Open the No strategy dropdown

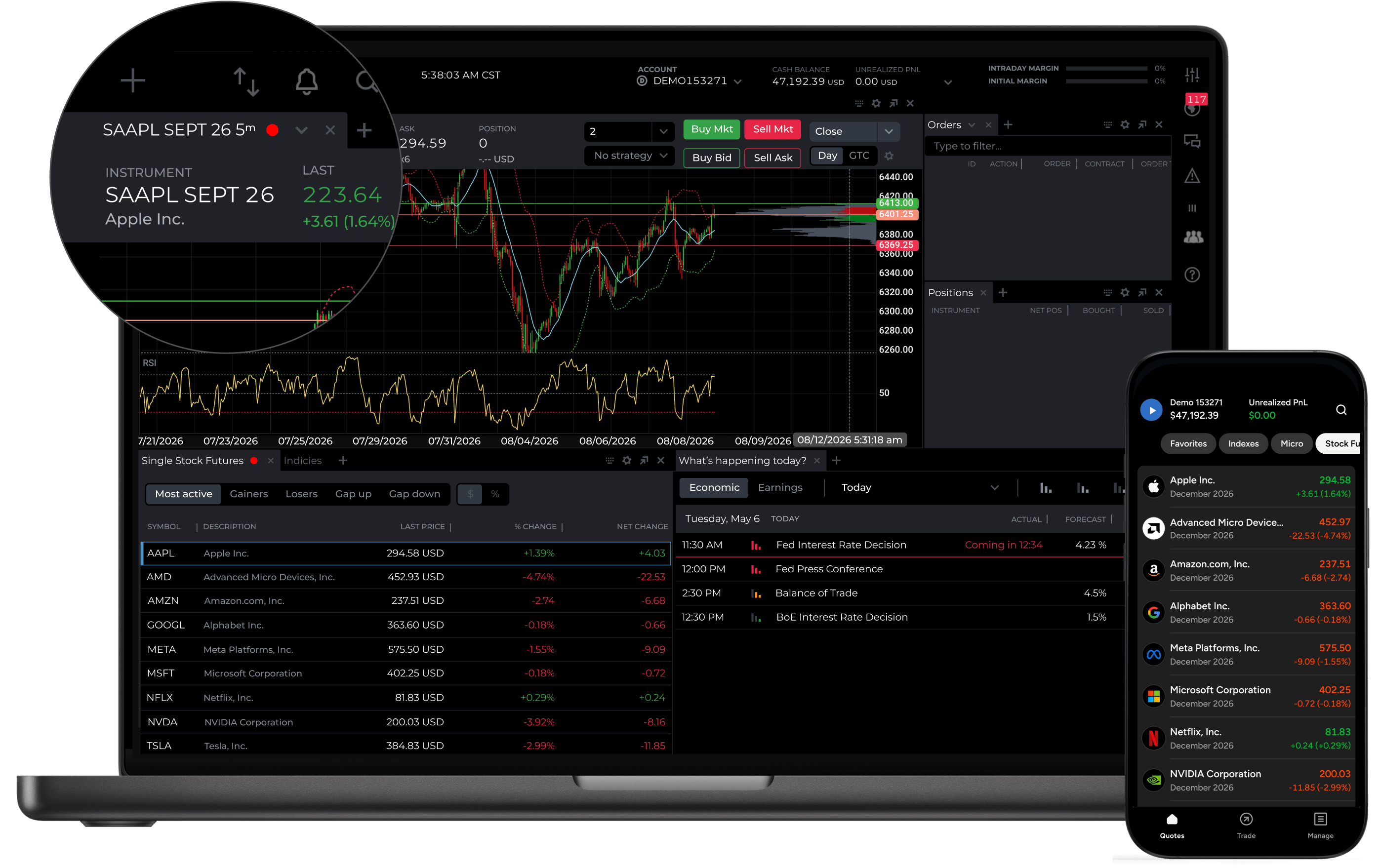coord(630,156)
